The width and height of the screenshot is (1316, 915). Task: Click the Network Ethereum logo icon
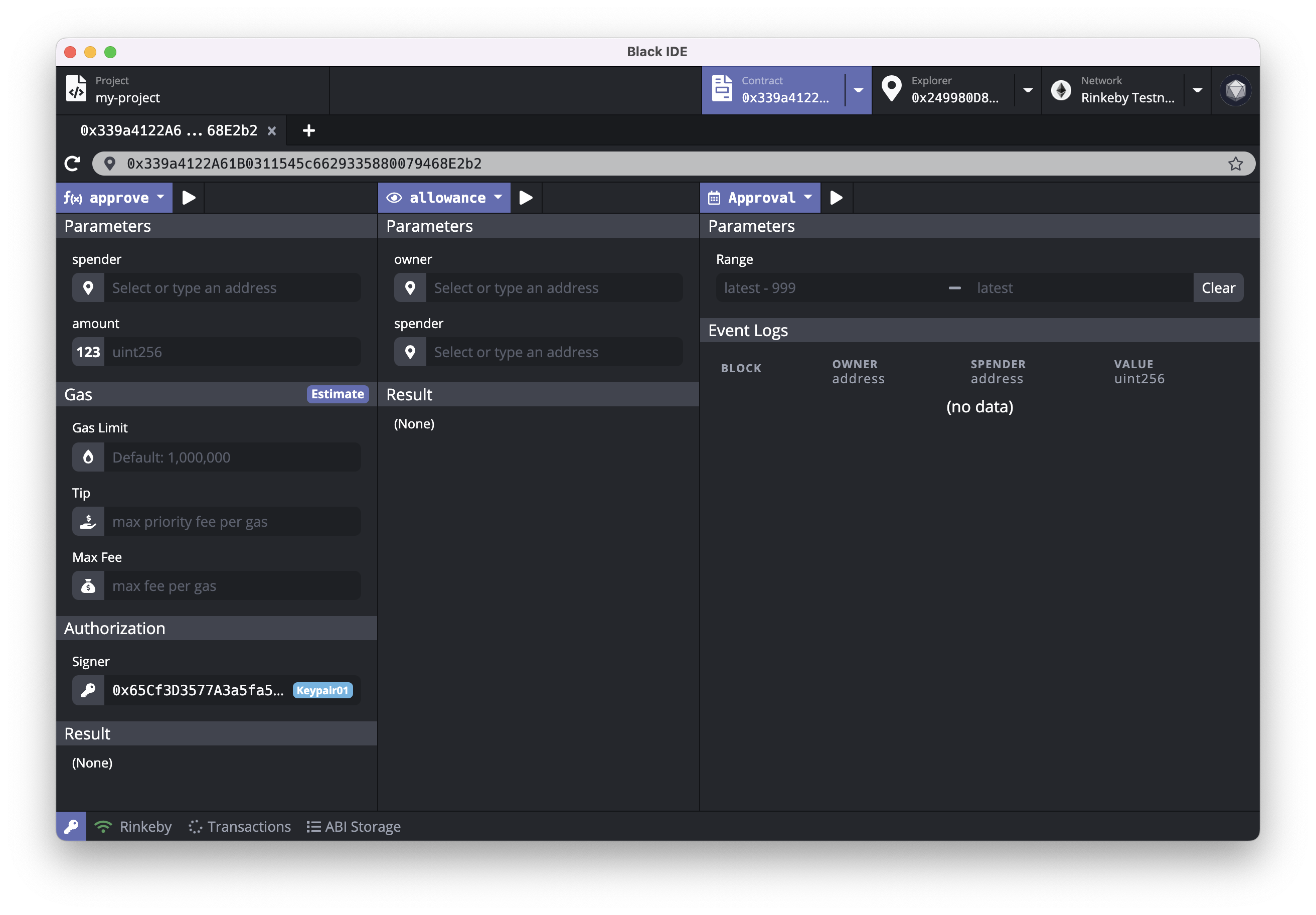click(1061, 91)
